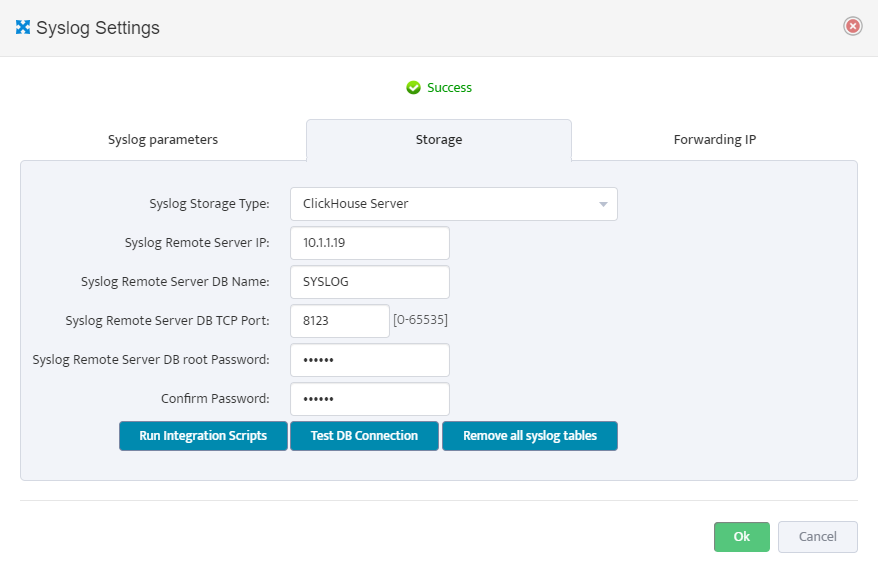Viewport: 878px width, 572px height.
Task: Click the green Success checkmark icon
Action: pos(413,88)
